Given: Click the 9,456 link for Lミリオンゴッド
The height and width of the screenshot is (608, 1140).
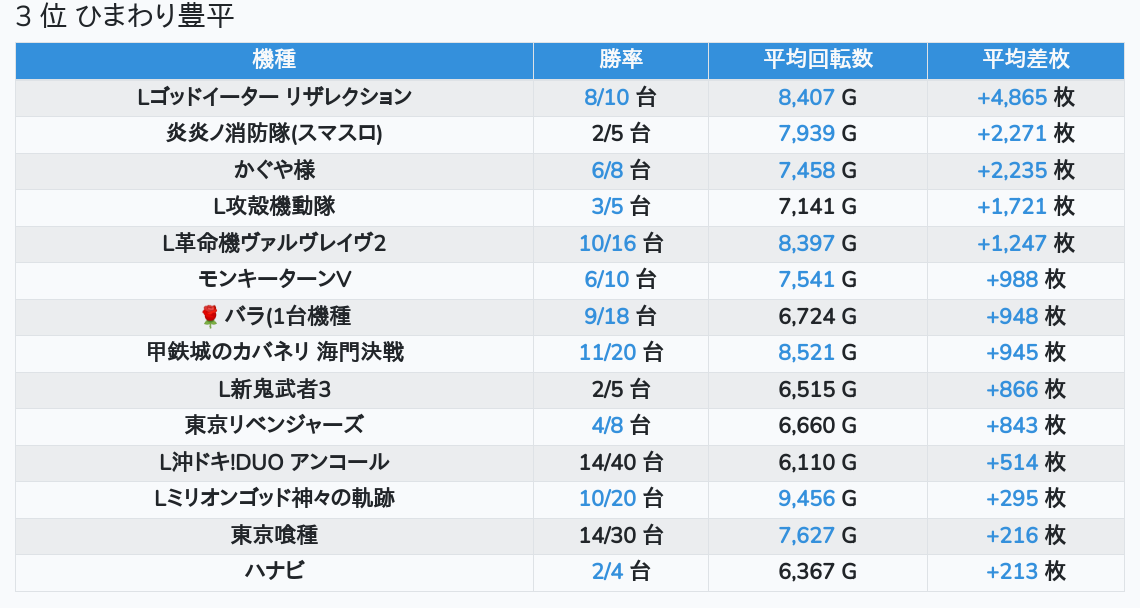Looking at the screenshot, I should tap(806, 498).
